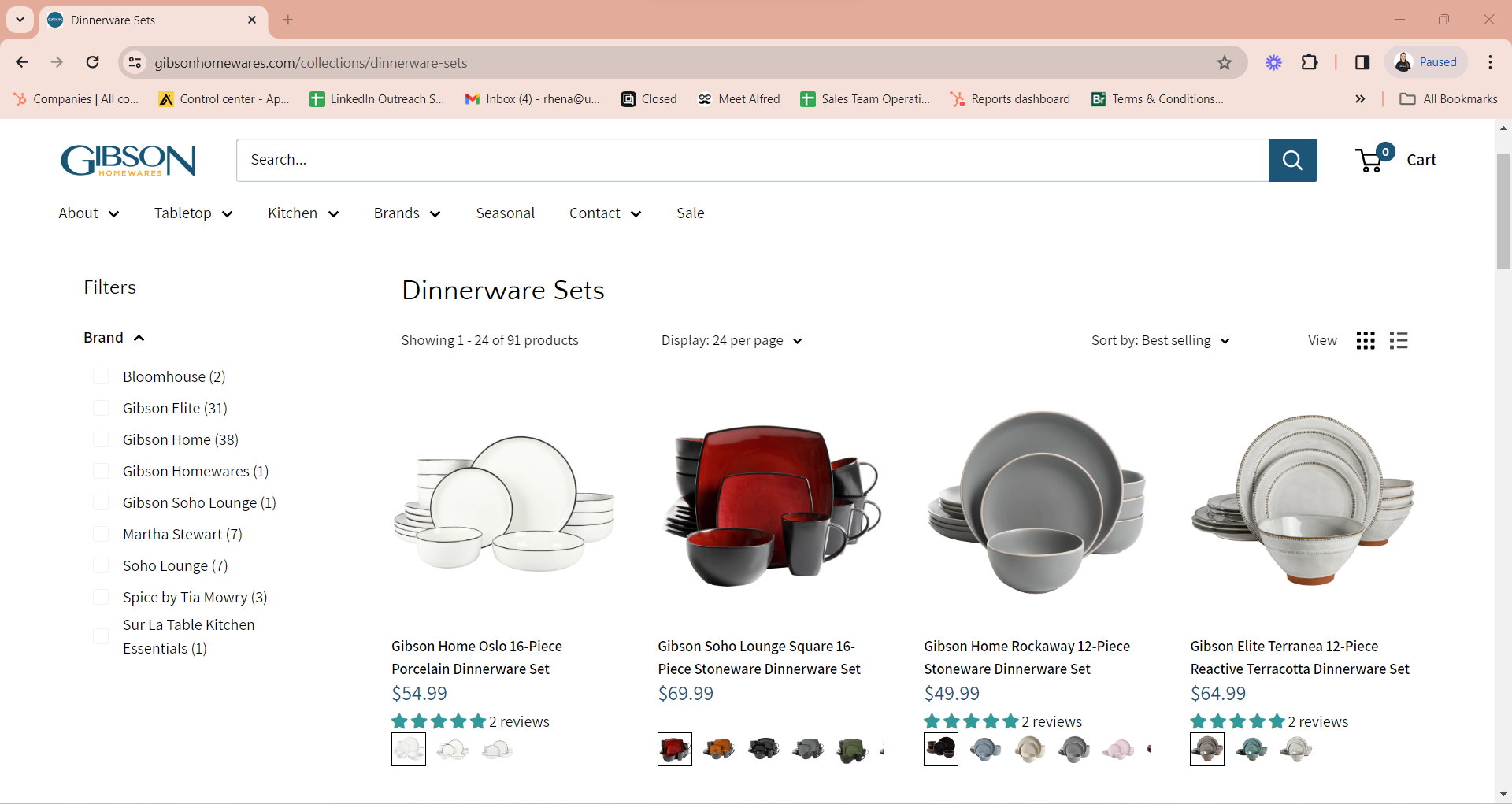
Task: Check the Soho Lounge (7) brand filter
Action: click(x=101, y=565)
